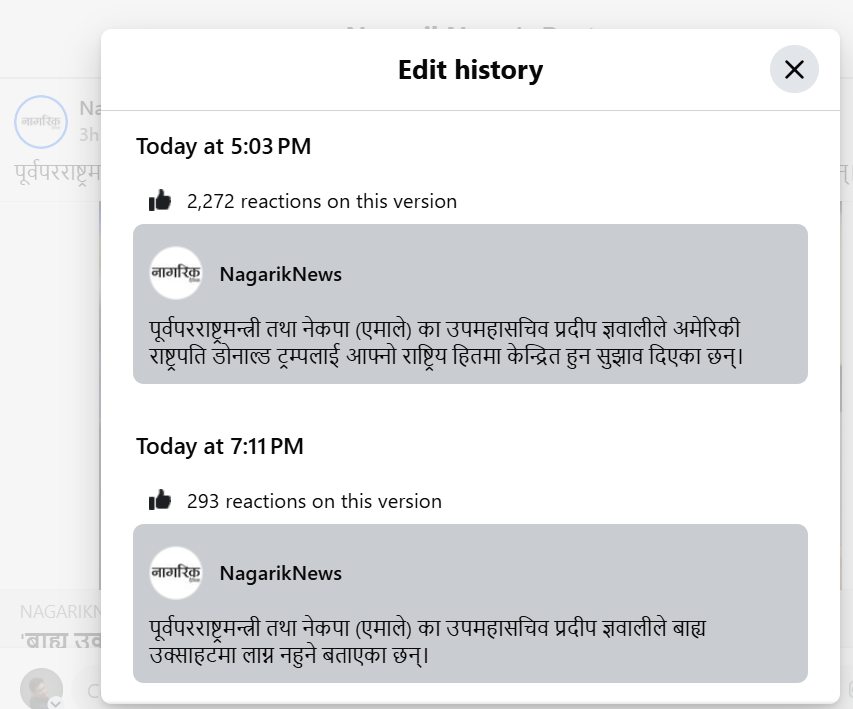Viewport: 853px width, 709px height.
Task: Click the Today at 5:03 PM heading
Action: [x=224, y=146]
